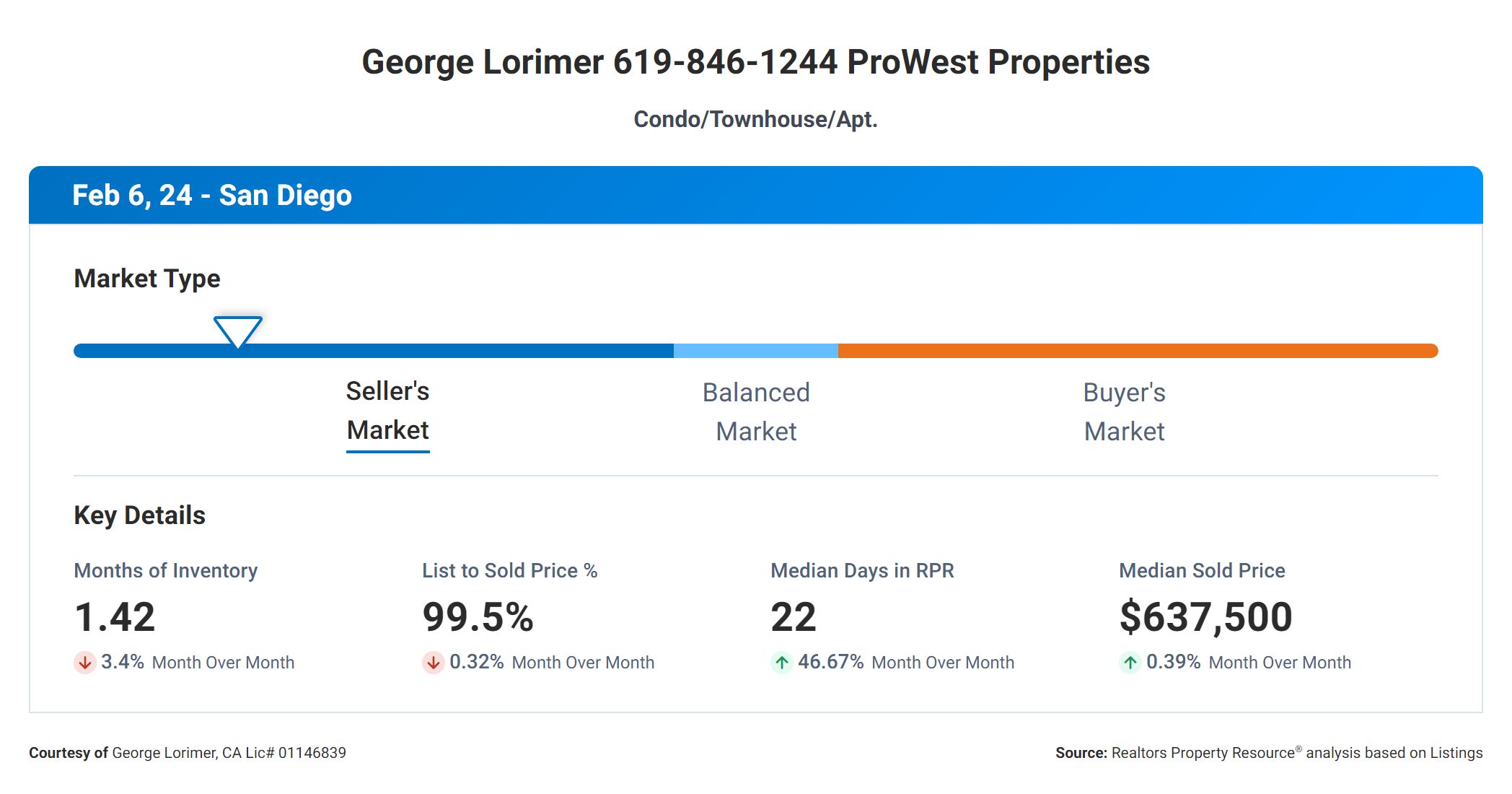Click the orange Buyer's Market bar segment

click(1137, 351)
